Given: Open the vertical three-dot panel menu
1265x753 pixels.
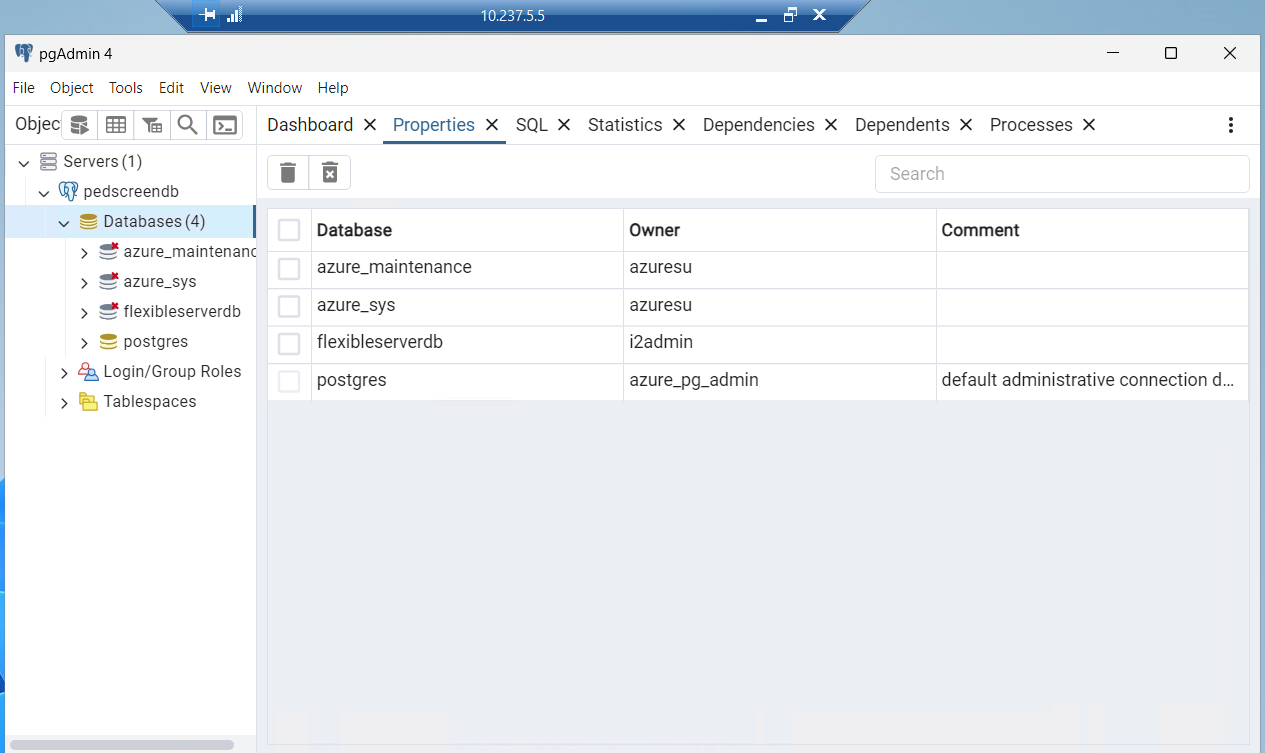Looking at the screenshot, I should [x=1231, y=125].
